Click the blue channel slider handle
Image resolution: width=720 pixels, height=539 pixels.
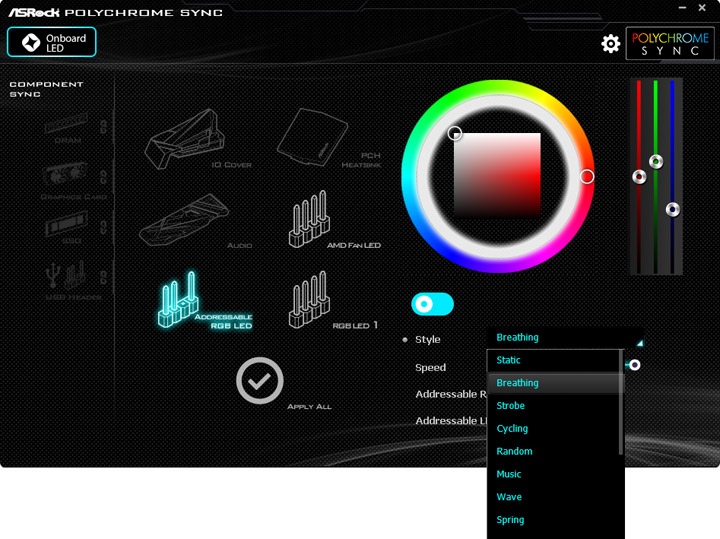point(673,209)
